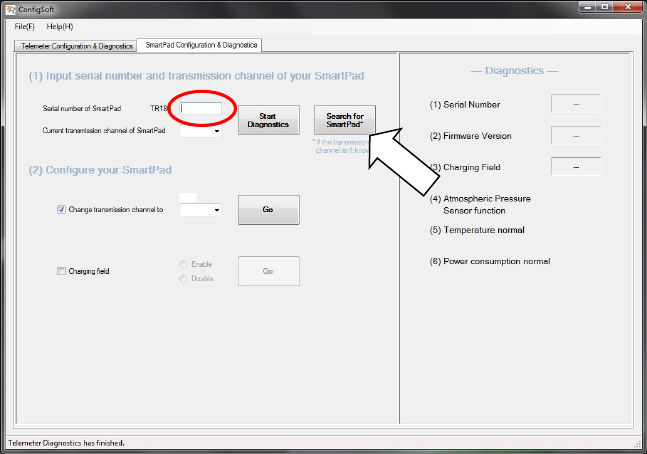
Task: Open the Change transmission channel to dropdown
Action: (x=217, y=210)
